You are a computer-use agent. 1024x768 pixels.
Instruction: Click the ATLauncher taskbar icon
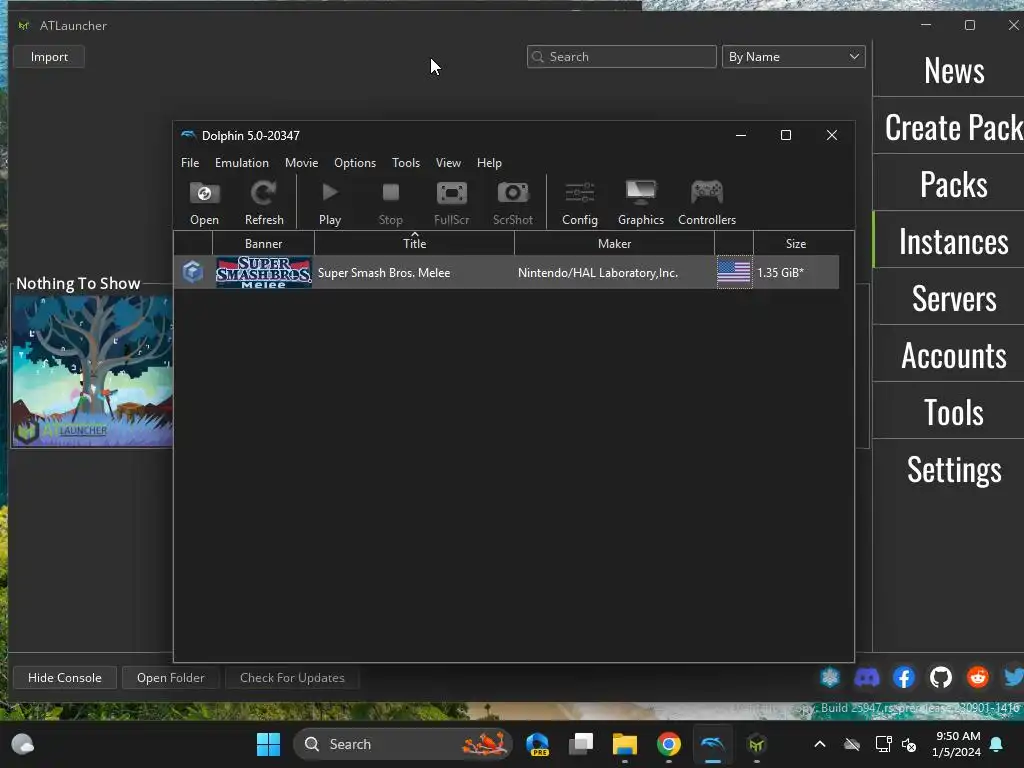coord(756,744)
